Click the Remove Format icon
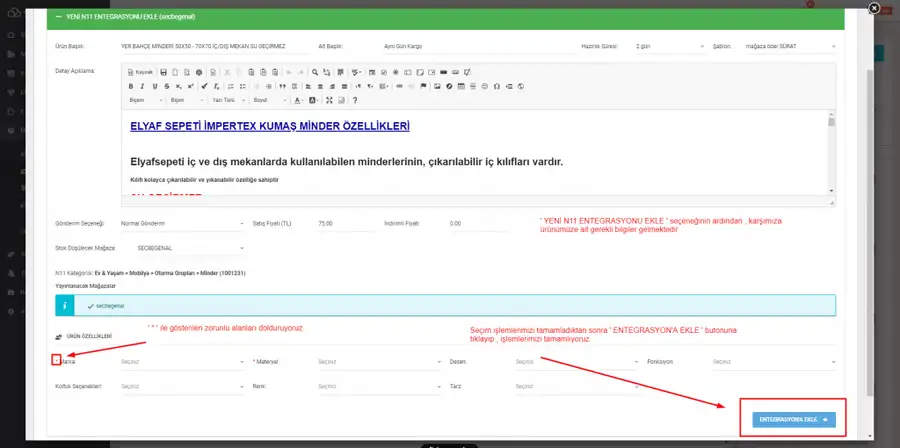900x448 pixels. [216, 86]
